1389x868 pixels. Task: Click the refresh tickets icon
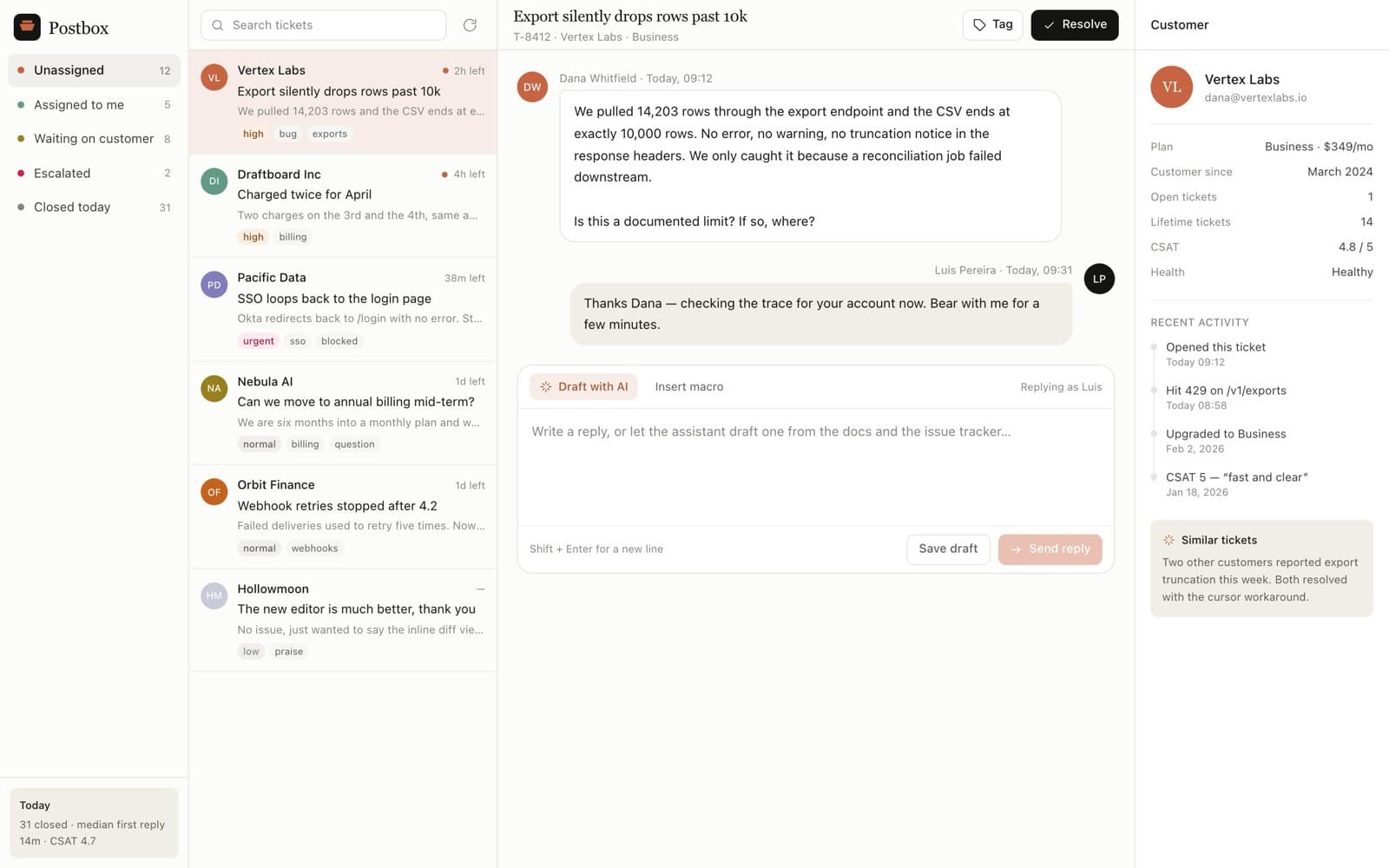pos(470,25)
